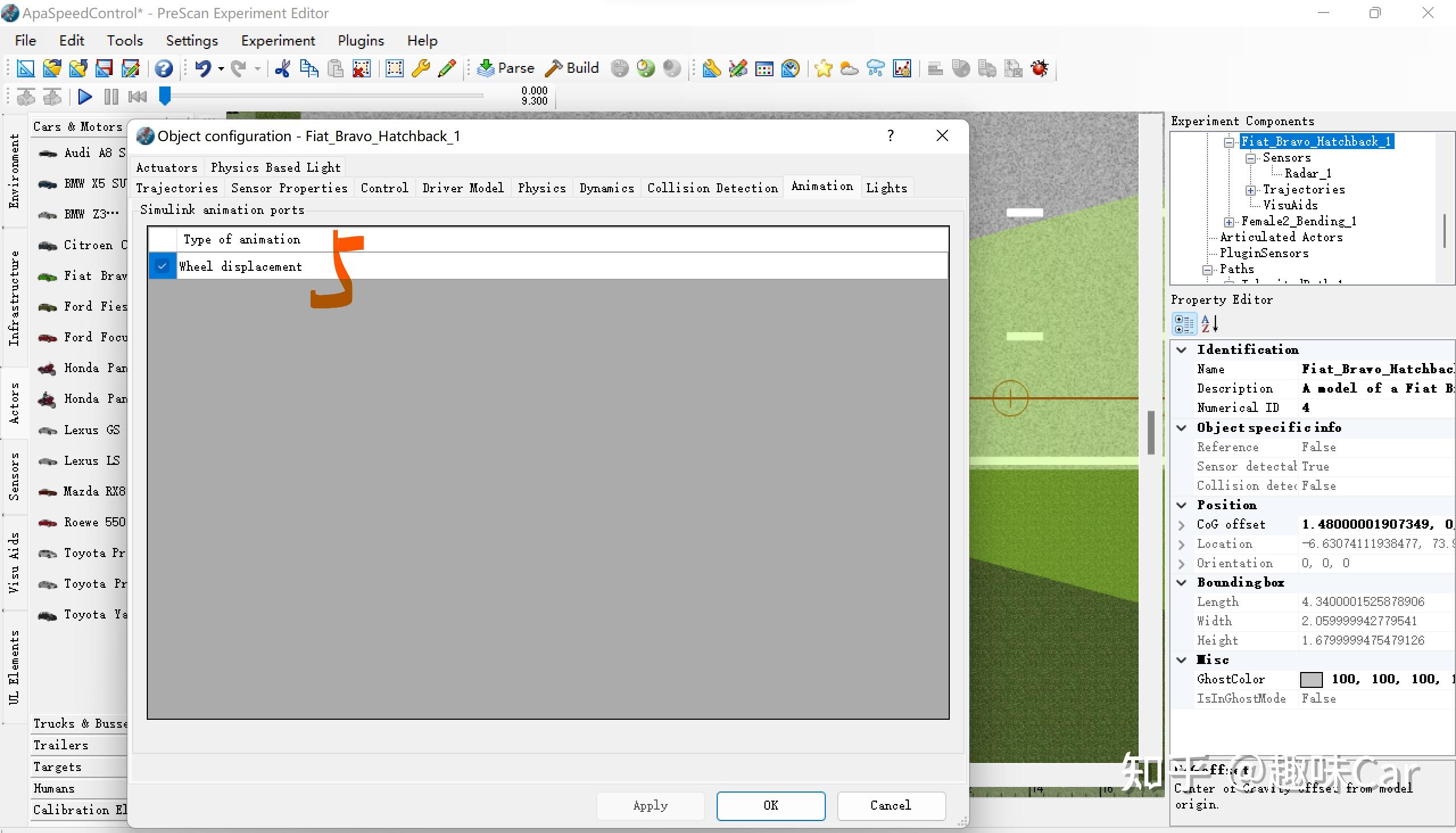Click the Cancel button
Image resolution: width=1456 pixels, height=833 pixels.
click(891, 806)
